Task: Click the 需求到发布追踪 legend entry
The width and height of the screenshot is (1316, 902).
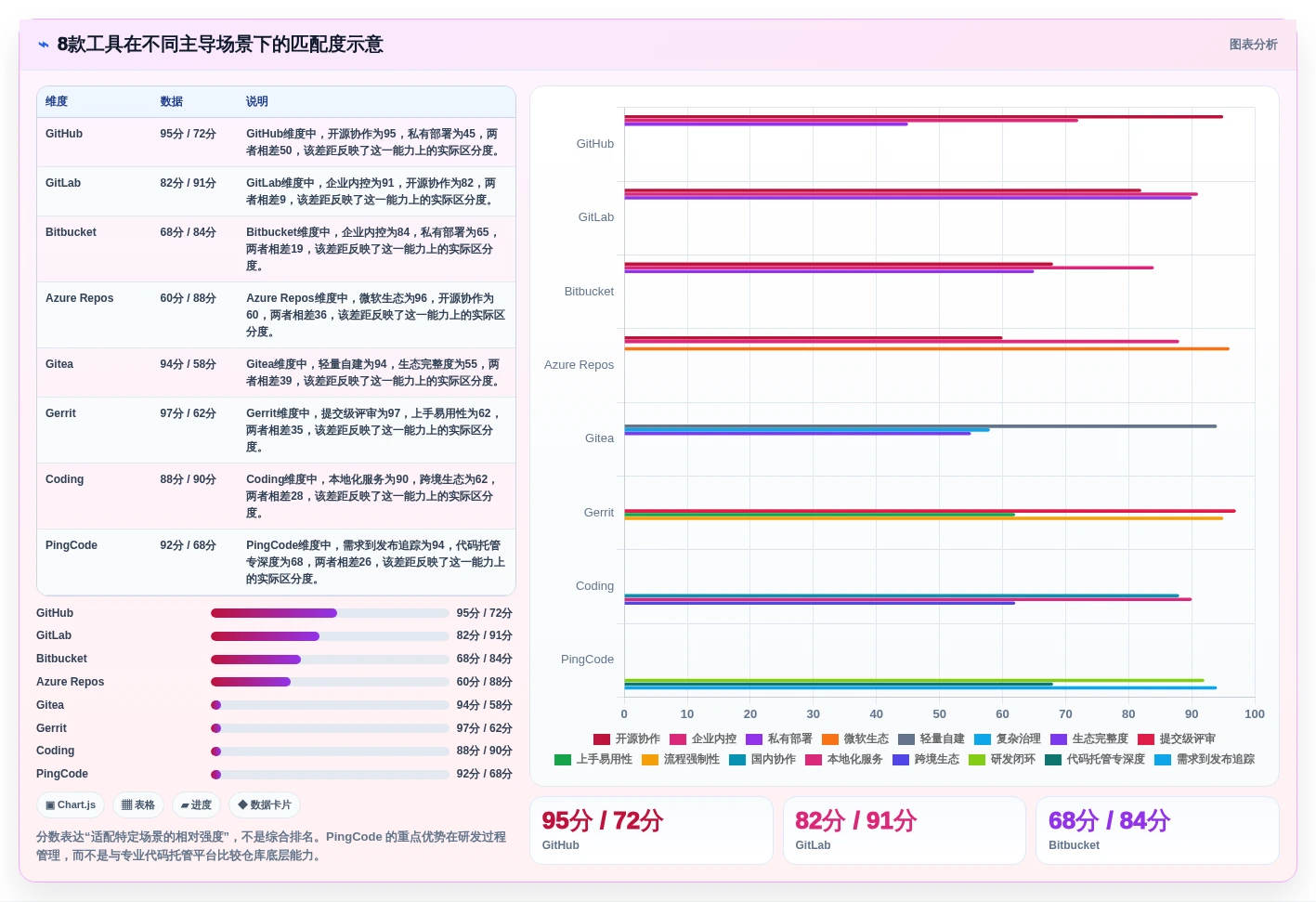Action: [x=1205, y=760]
